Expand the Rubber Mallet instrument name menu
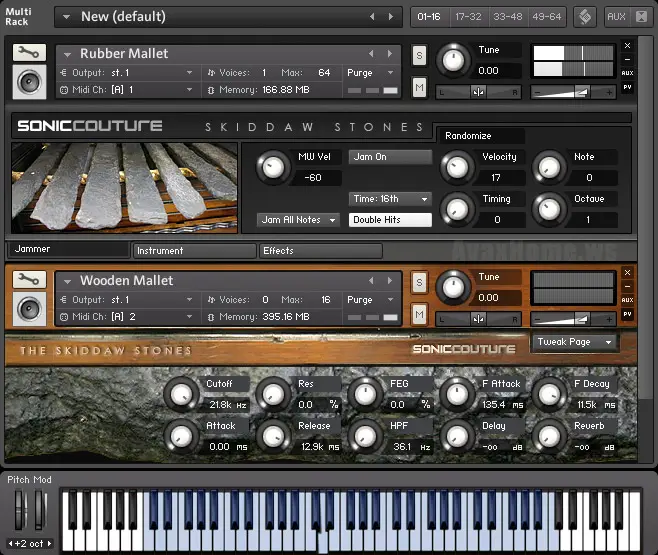Screen dimensions: 658x555 pyautogui.click(x=67, y=55)
